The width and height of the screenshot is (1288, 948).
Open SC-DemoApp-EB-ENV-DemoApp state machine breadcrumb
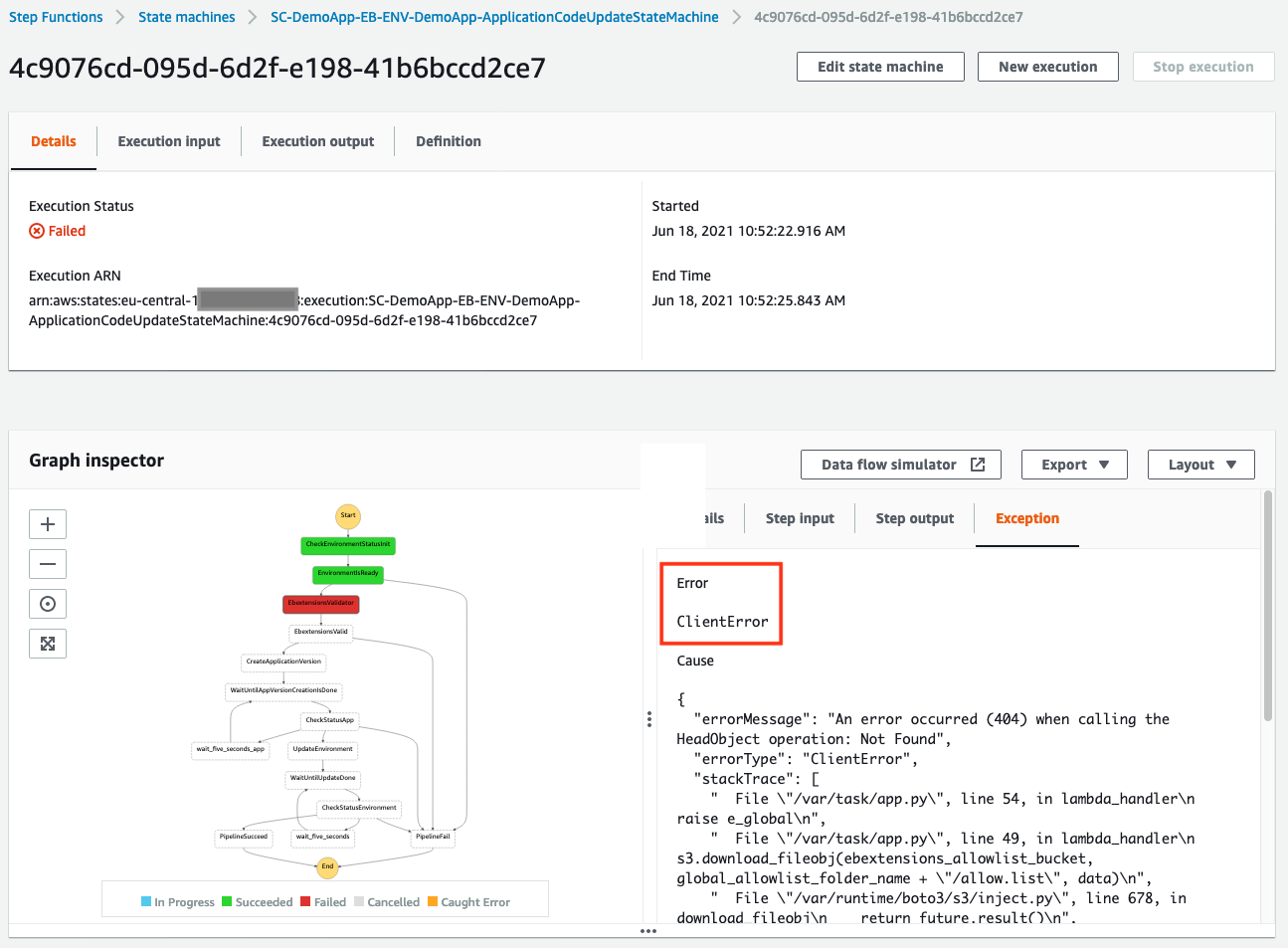494,17
